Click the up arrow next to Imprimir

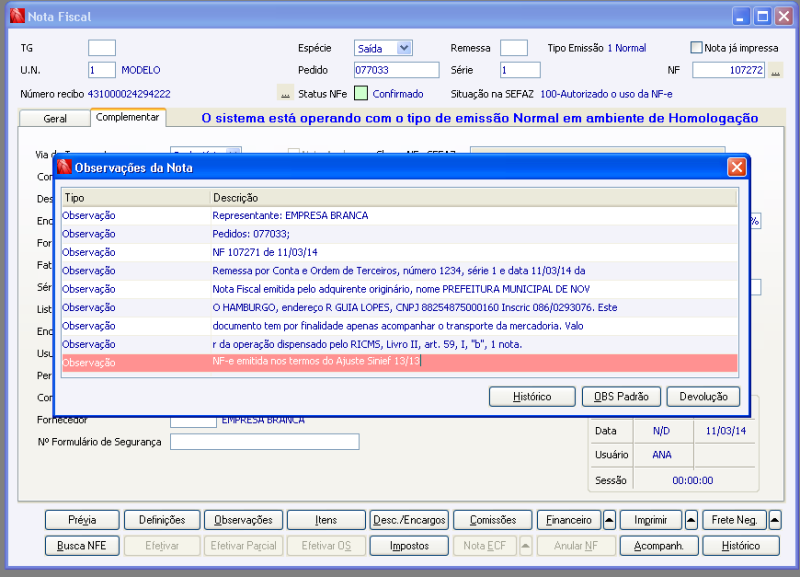(691, 520)
